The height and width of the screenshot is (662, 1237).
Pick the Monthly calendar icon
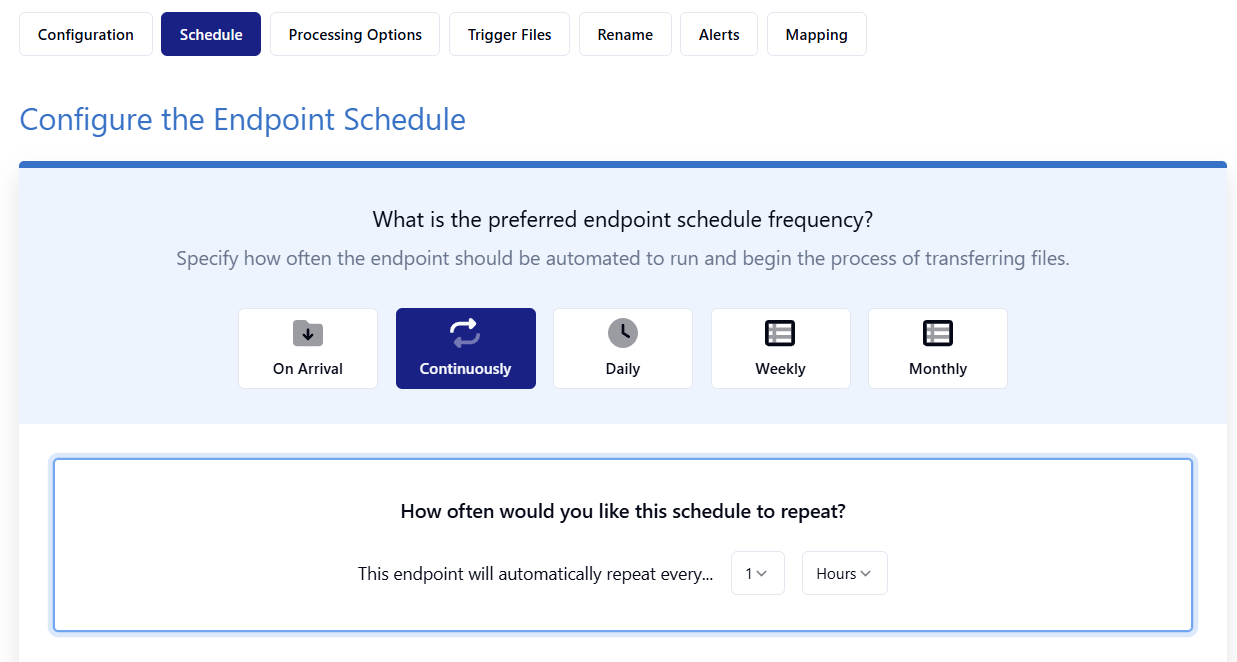click(x=938, y=333)
